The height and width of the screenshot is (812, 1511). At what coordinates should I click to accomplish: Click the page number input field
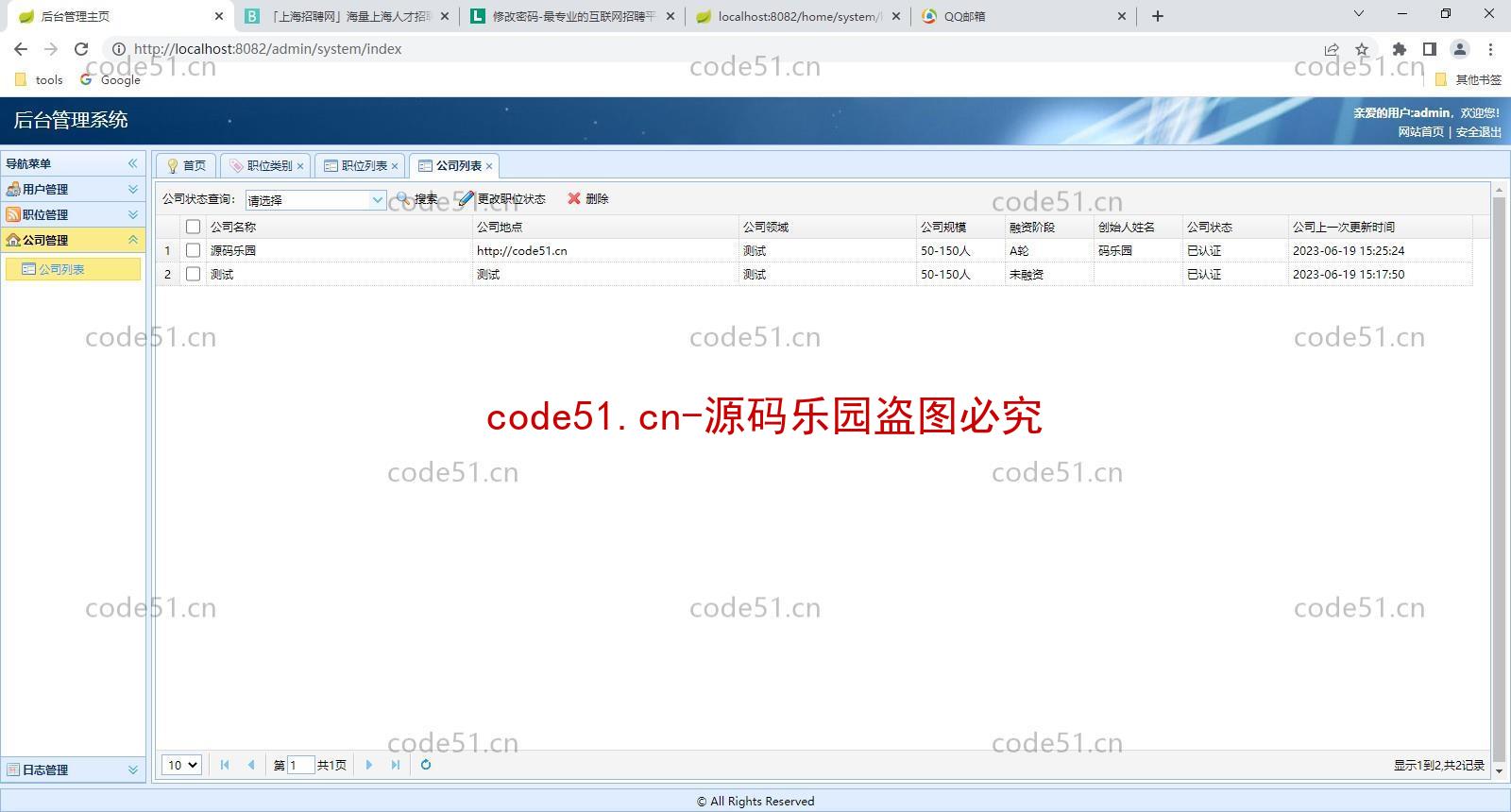tap(300, 765)
